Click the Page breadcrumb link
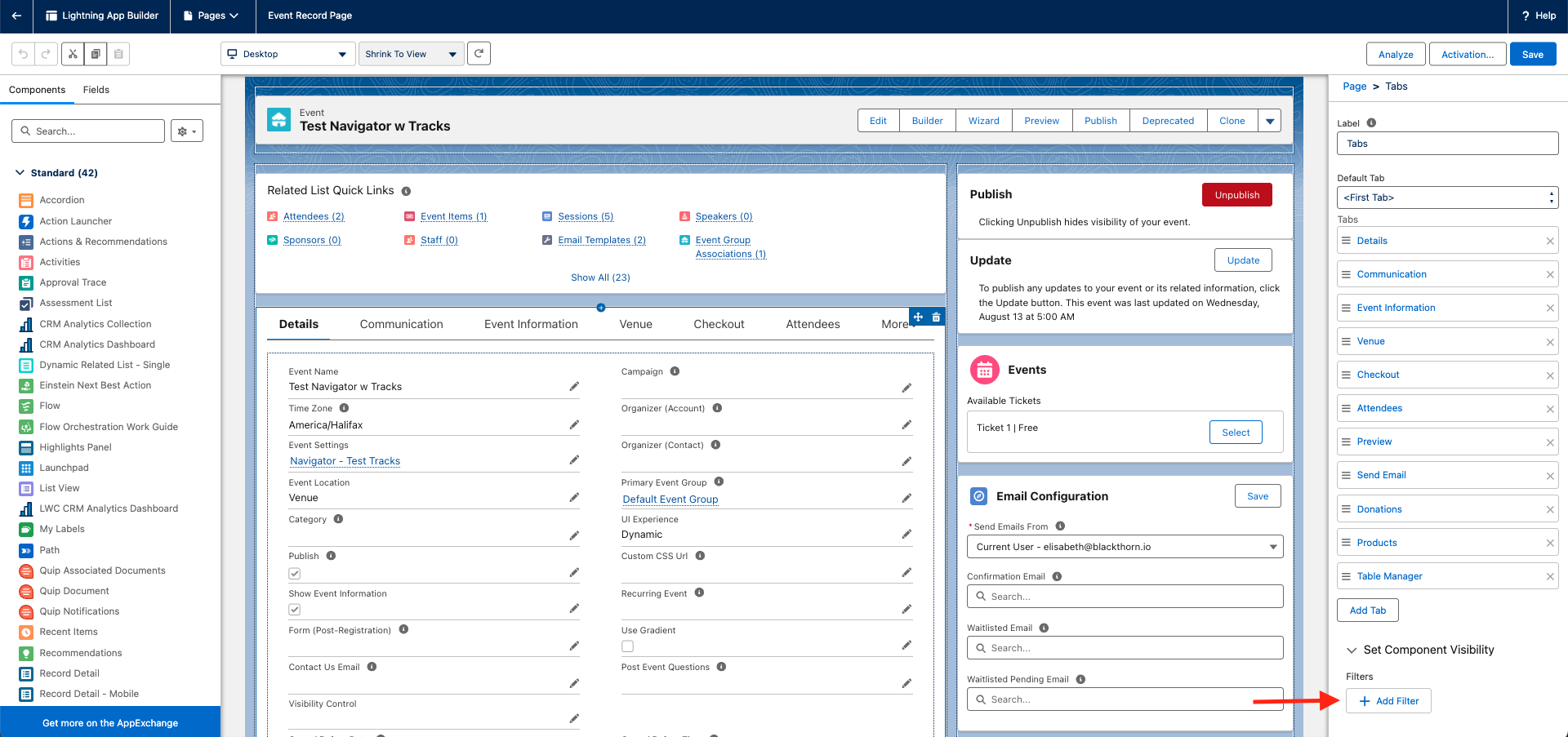Screen dimensions: 1568x737 1354,87
